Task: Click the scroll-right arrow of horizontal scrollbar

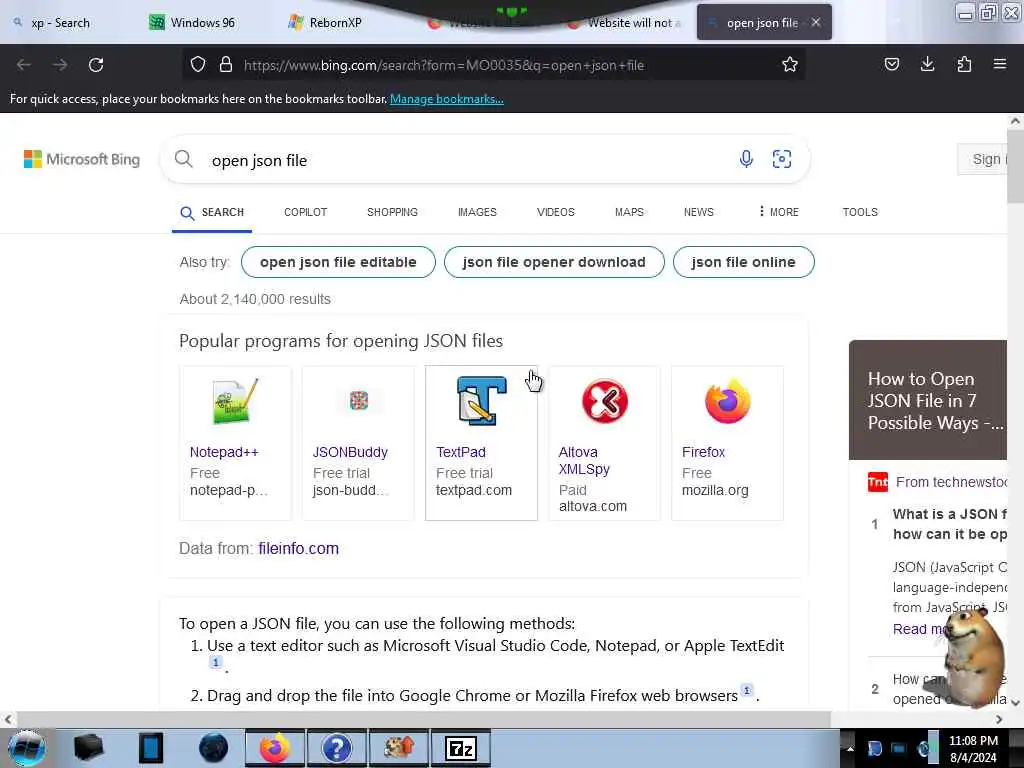Action: (x=999, y=719)
